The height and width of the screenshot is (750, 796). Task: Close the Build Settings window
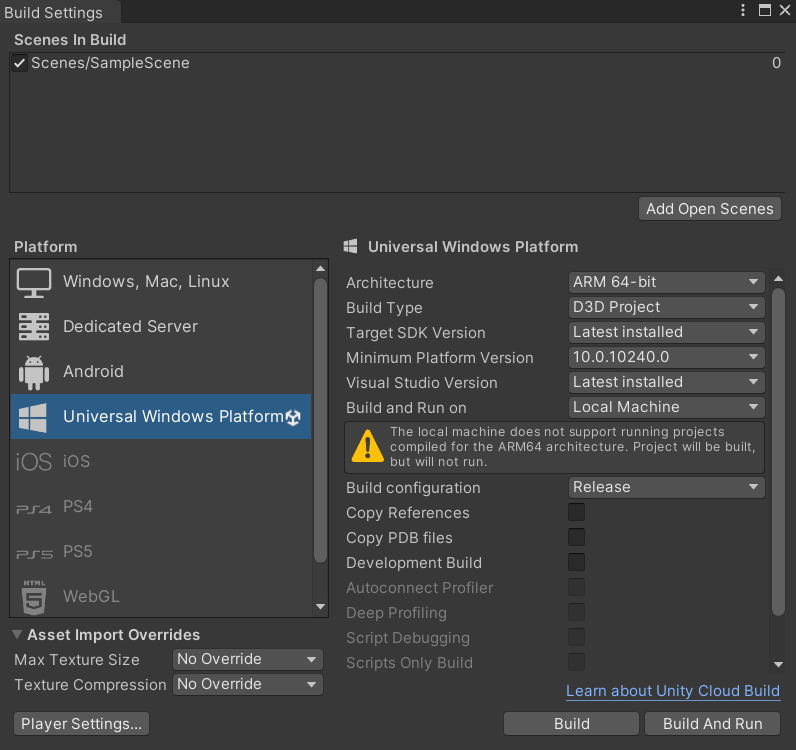[x=785, y=10]
